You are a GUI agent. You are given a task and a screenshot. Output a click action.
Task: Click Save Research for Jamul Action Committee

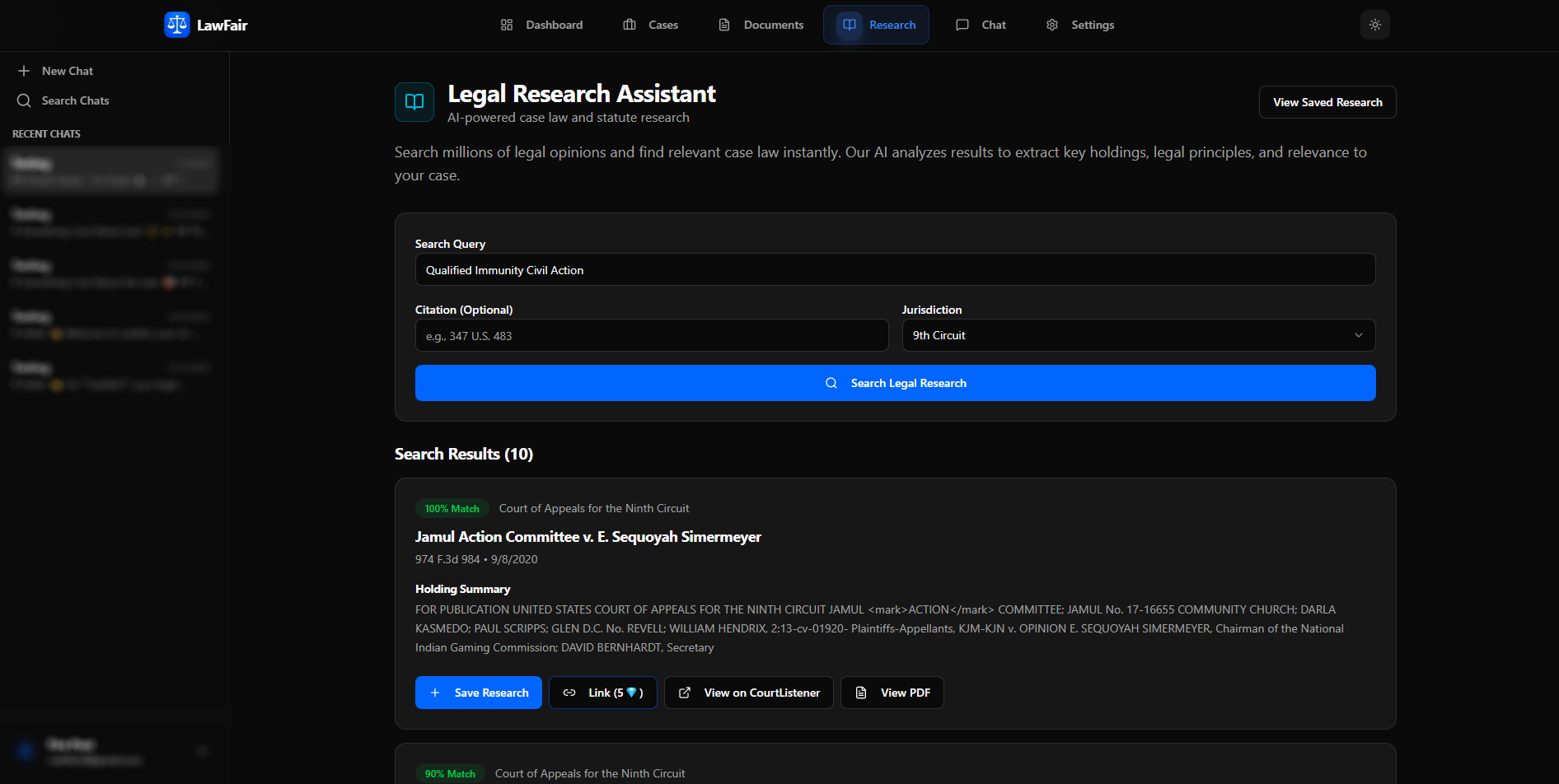[x=479, y=693]
